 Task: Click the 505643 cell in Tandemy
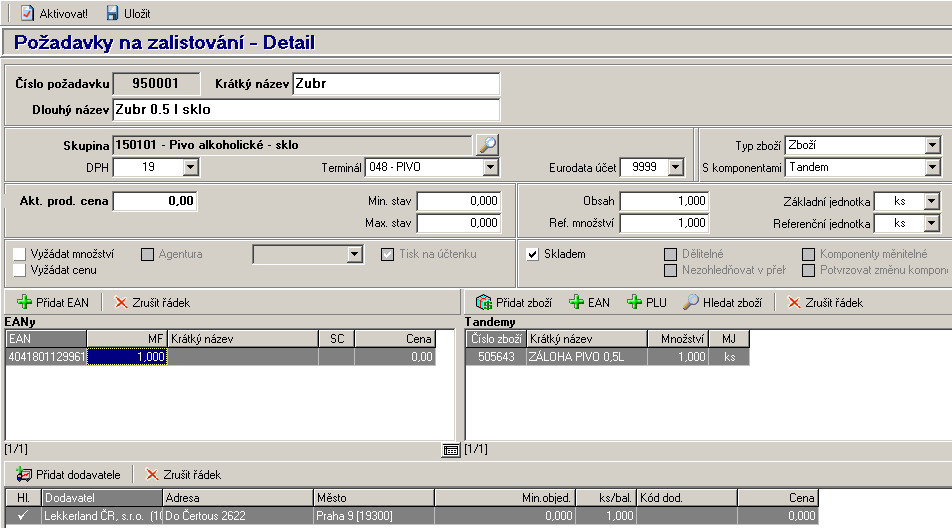click(496, 357)
